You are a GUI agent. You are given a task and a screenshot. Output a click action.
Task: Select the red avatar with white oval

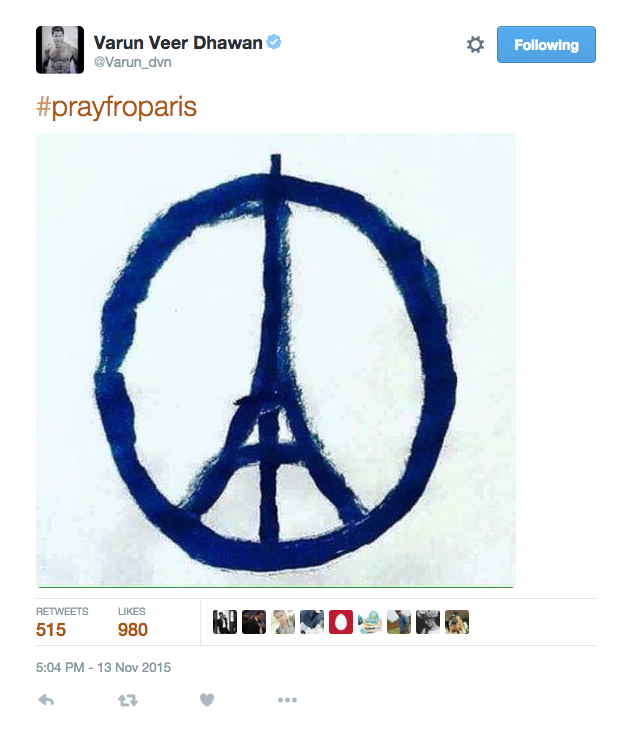pos(341,622)
